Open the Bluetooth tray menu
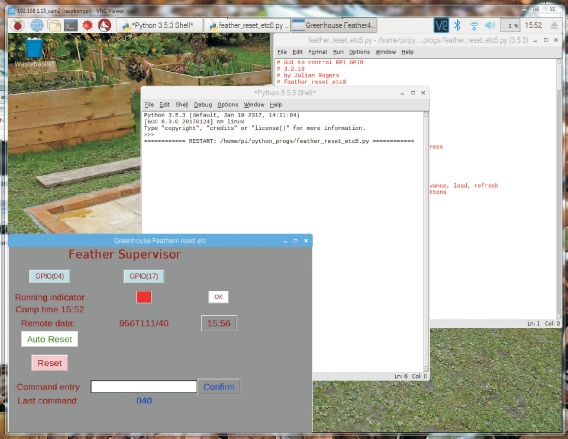568x439 pixels. click(x=458, y=25)
